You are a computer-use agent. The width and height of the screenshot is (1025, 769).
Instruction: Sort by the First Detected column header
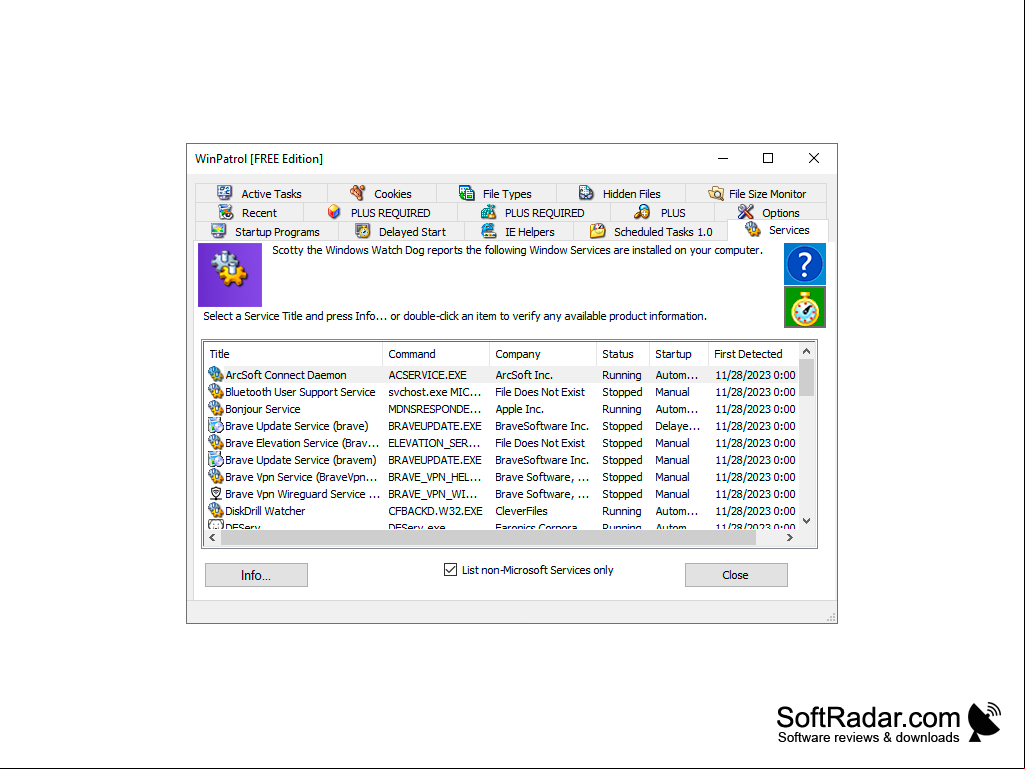[754, 354]
